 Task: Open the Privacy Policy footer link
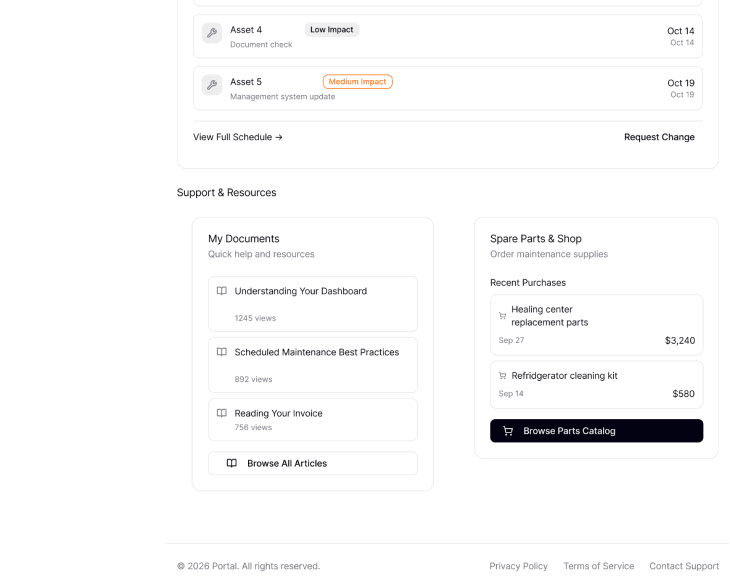(x=518, y=566)
